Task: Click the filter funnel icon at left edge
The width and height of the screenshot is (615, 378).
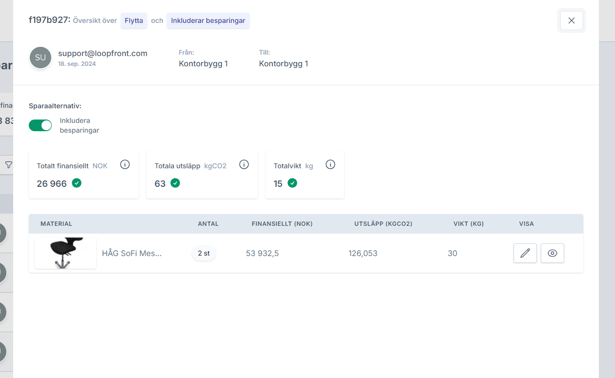Action: [x=8, y=165]
